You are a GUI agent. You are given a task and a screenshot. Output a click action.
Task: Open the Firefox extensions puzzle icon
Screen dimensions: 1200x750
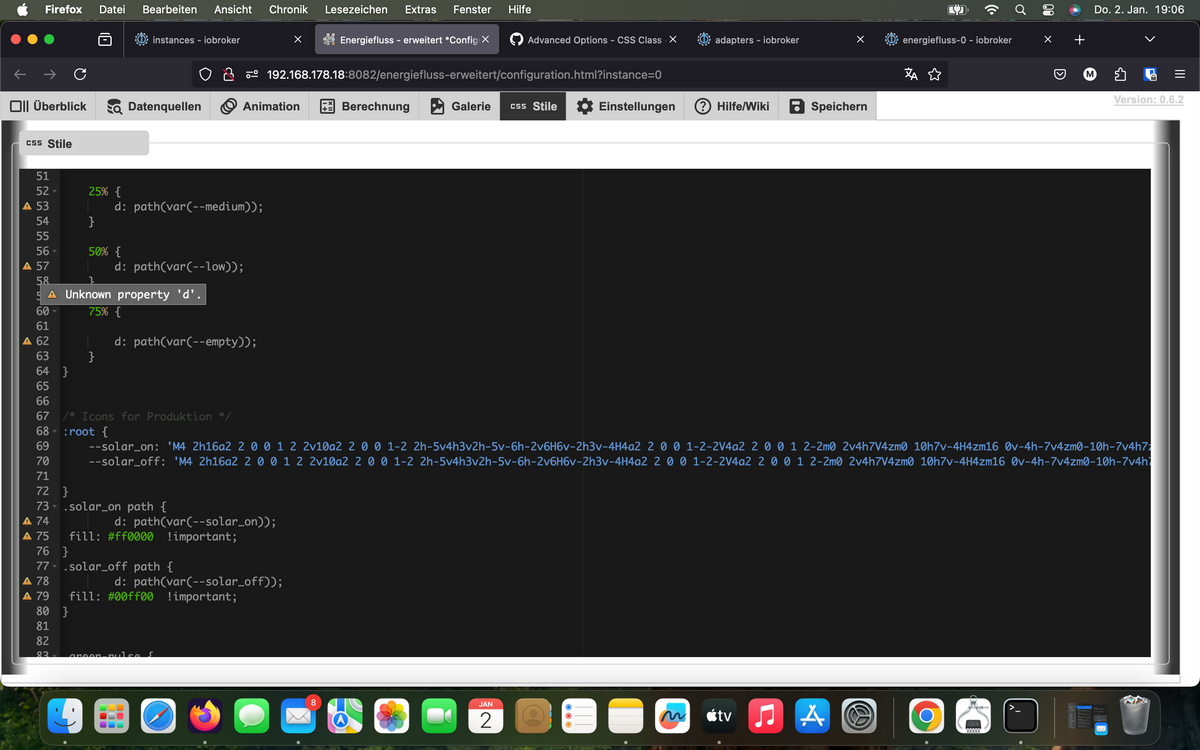[1120, 74]
